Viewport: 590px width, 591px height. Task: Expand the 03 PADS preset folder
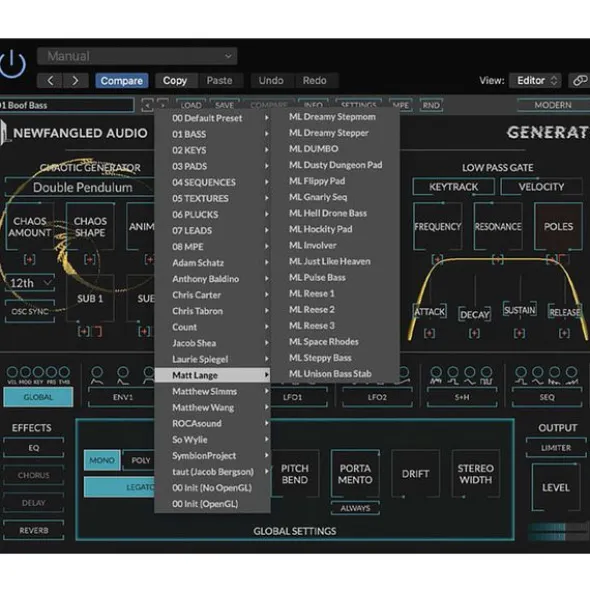pyautogui.click(x=212, y=166)
